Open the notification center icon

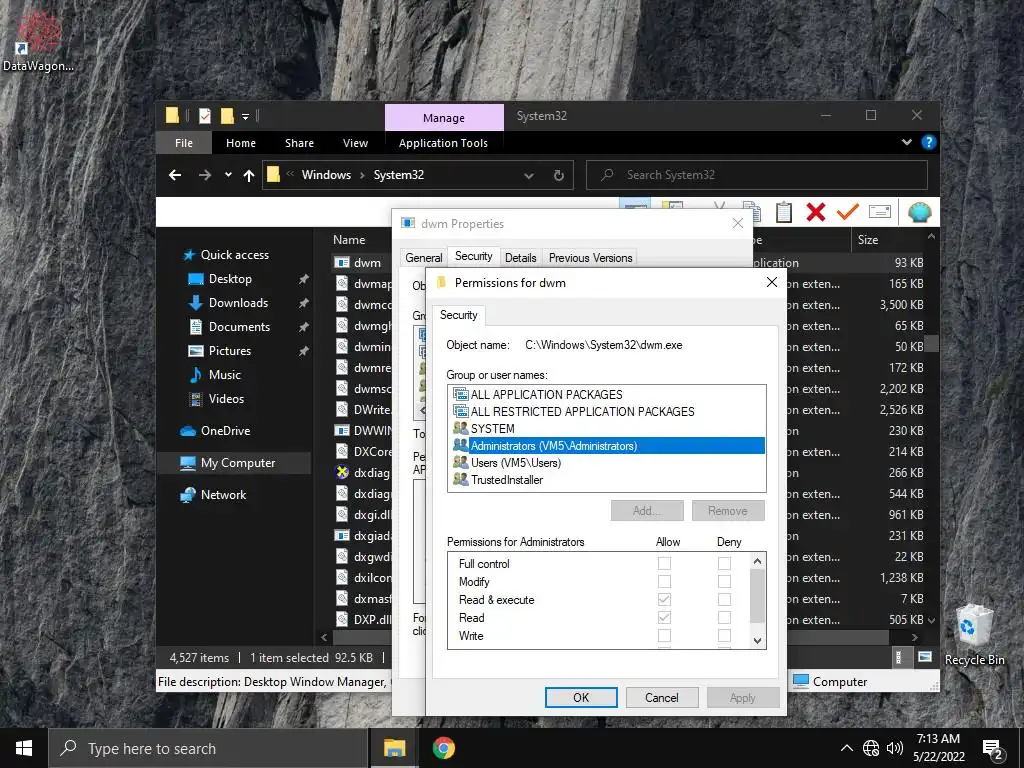pos(993,749)
